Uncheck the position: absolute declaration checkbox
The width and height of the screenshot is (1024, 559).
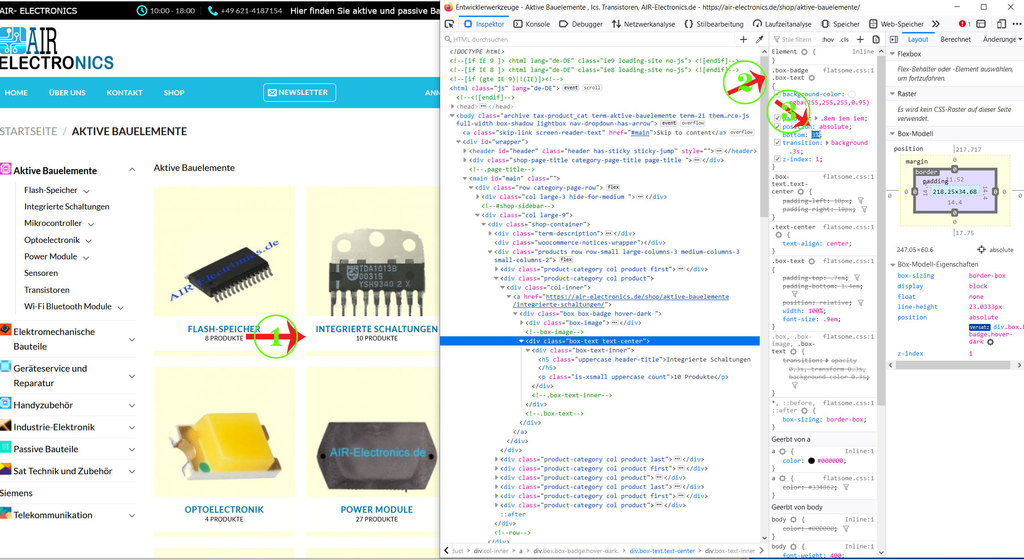[x=777, y=127]
